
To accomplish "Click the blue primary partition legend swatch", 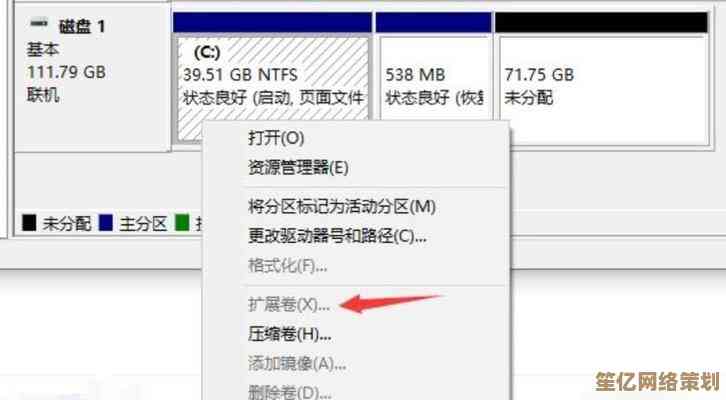I will (106, 223).
